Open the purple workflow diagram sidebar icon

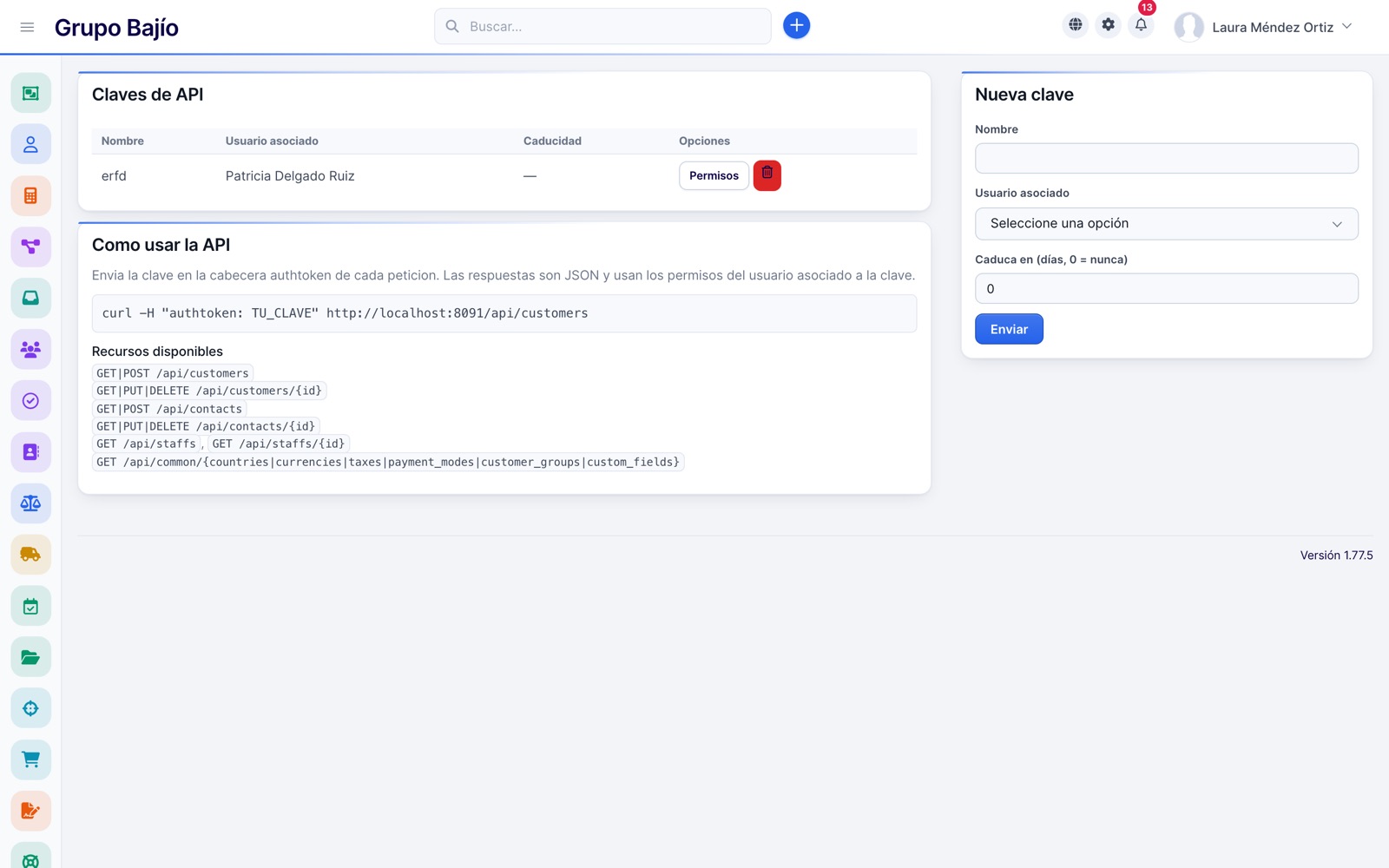[x=30, y=247]
